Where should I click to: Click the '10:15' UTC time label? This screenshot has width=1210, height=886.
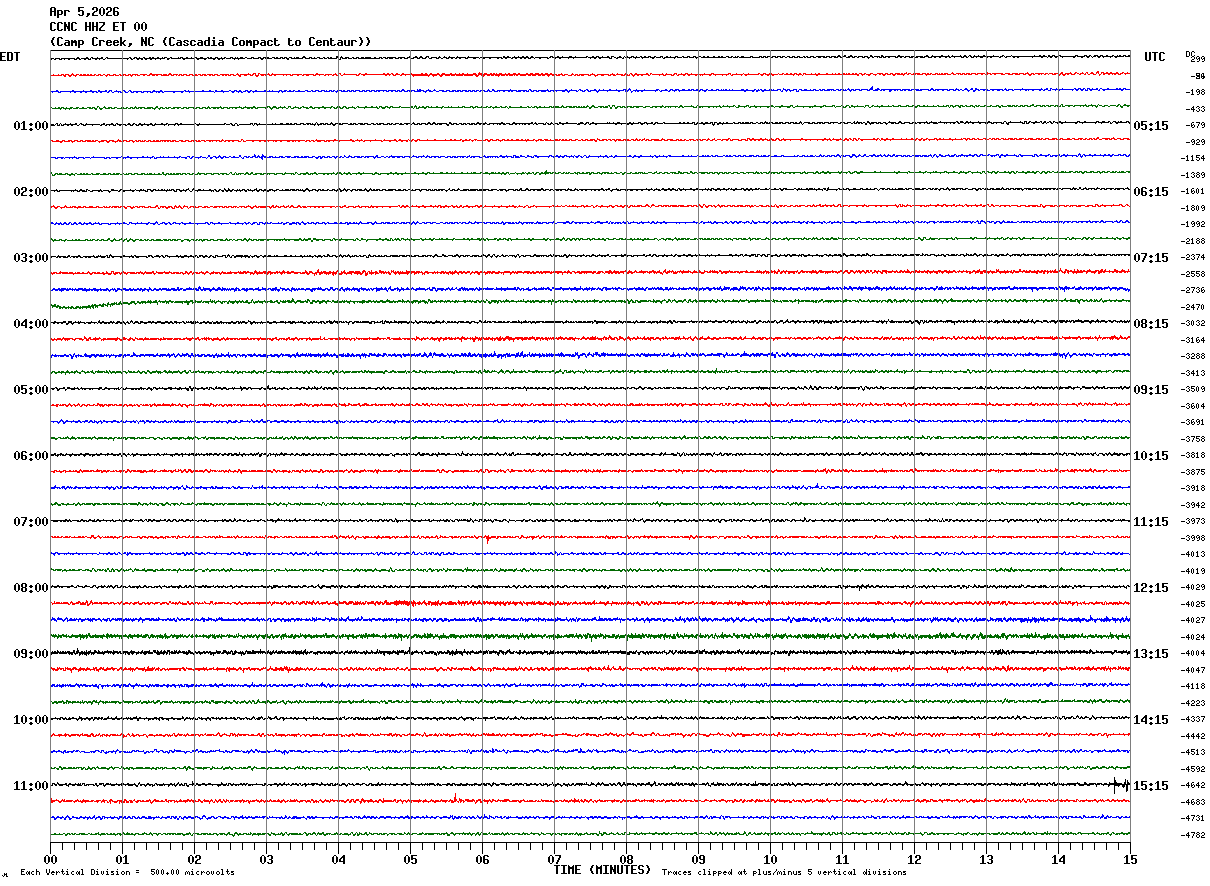[x=1151, y=456]
